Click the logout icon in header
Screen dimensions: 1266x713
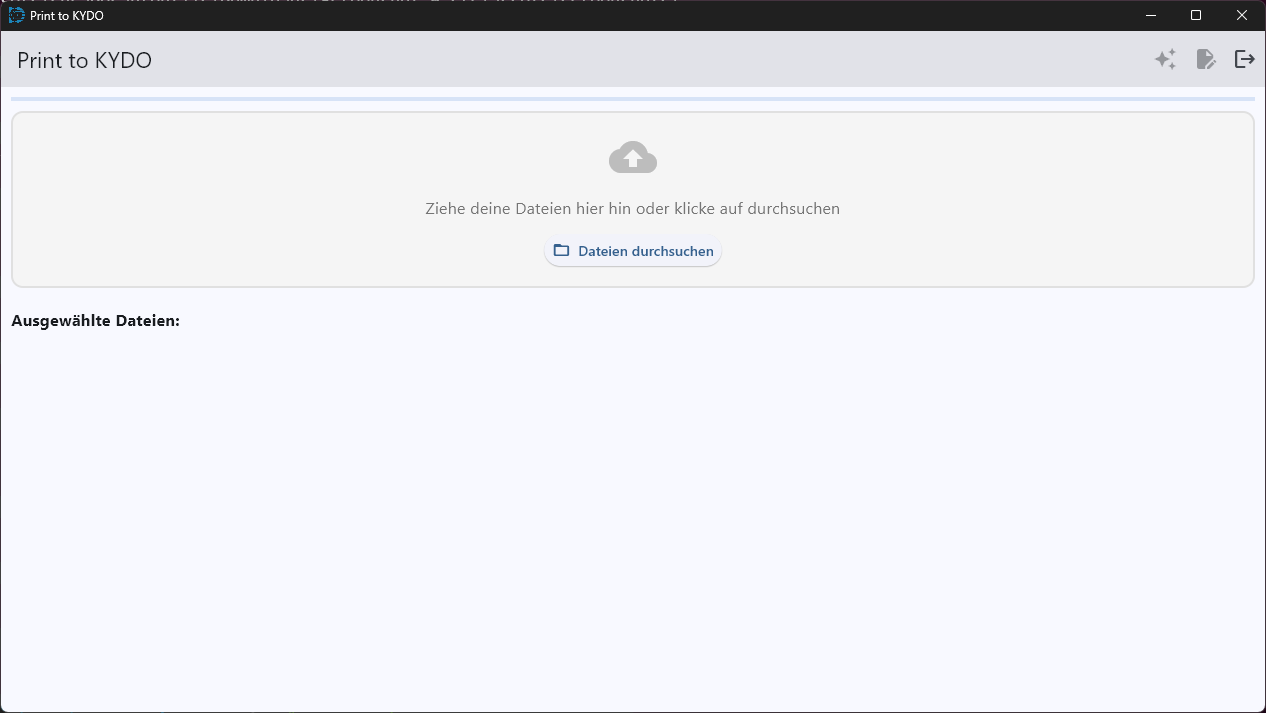(x=1245, y=60)
